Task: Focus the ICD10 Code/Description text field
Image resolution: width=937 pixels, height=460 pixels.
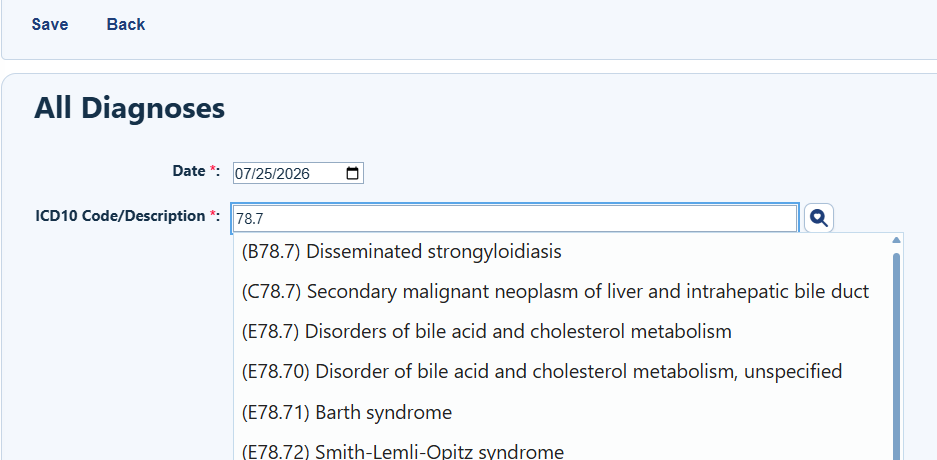Action: (x=515, y=219)
